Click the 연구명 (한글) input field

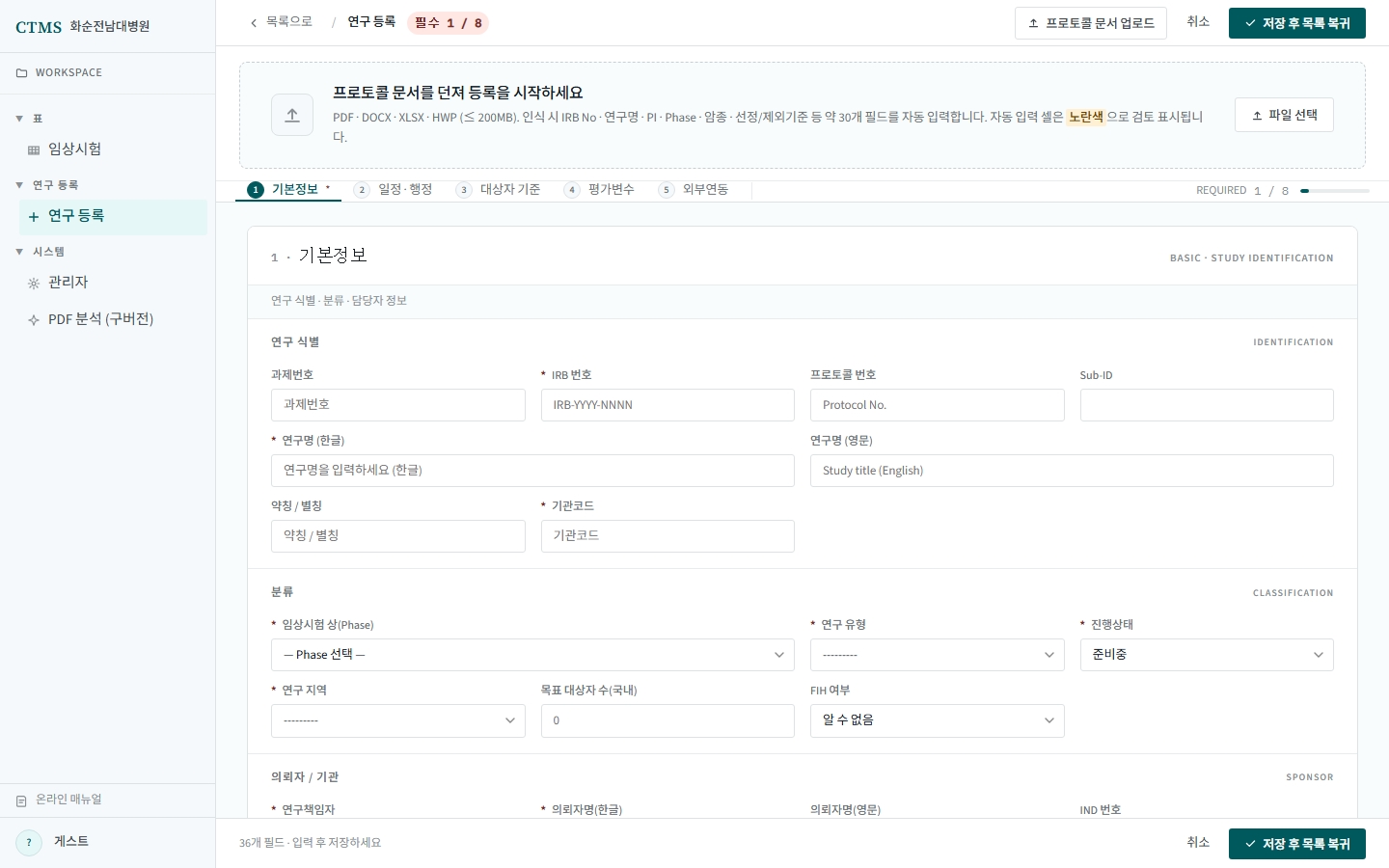(x=532, y=471)
